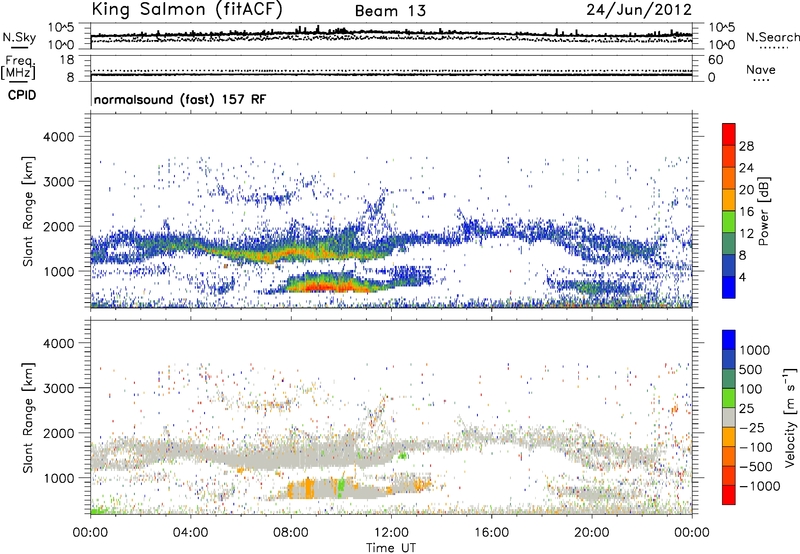This screenshot has width=800, height=554.
Task: Click the 'N.Sky' legend label
Action: tap(19, 37)
